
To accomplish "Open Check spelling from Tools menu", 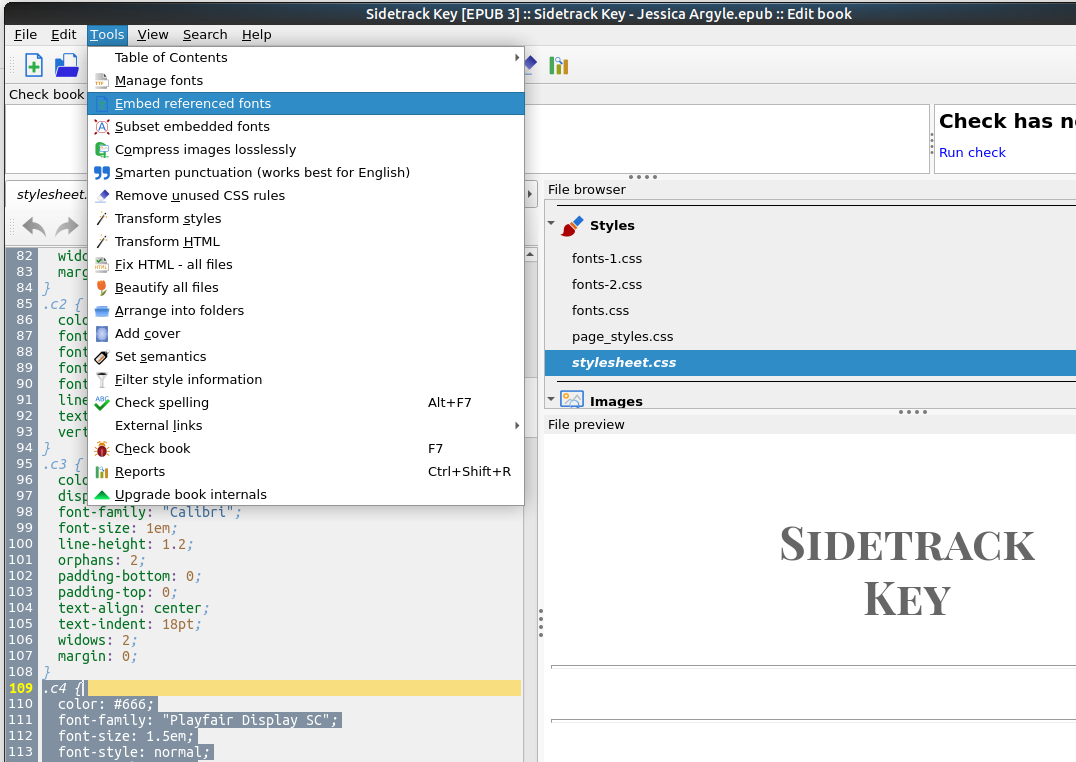I will (x=161, y=403).
